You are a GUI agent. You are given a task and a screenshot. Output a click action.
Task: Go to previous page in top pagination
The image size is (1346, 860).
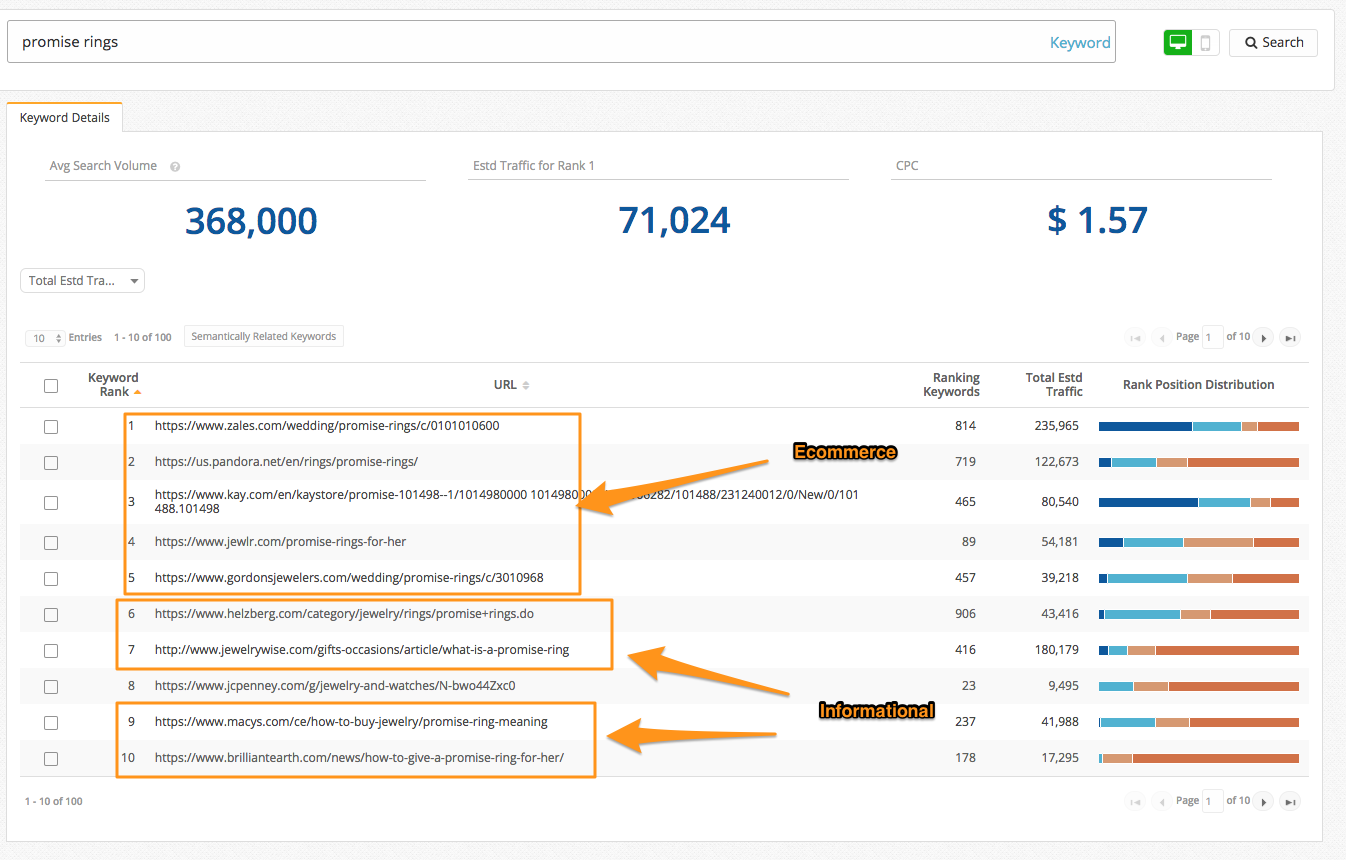pos(1162,337)
